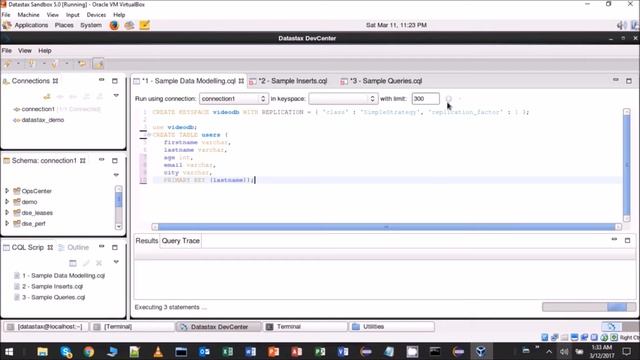Minimize the Schema panel
The image size is (640, 360).
[102, 160]
